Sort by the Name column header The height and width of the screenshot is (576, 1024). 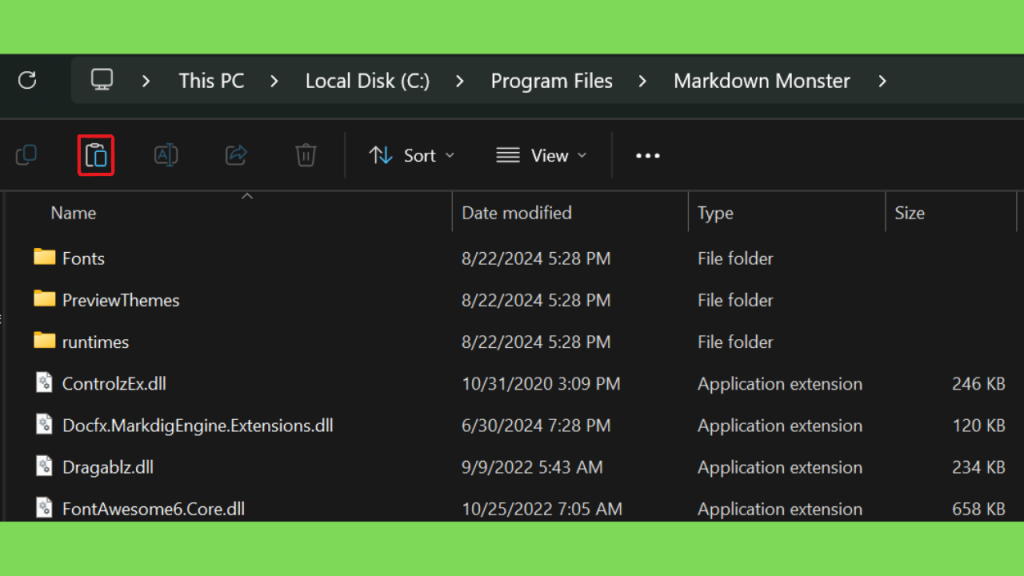click(x=73, y=213)
